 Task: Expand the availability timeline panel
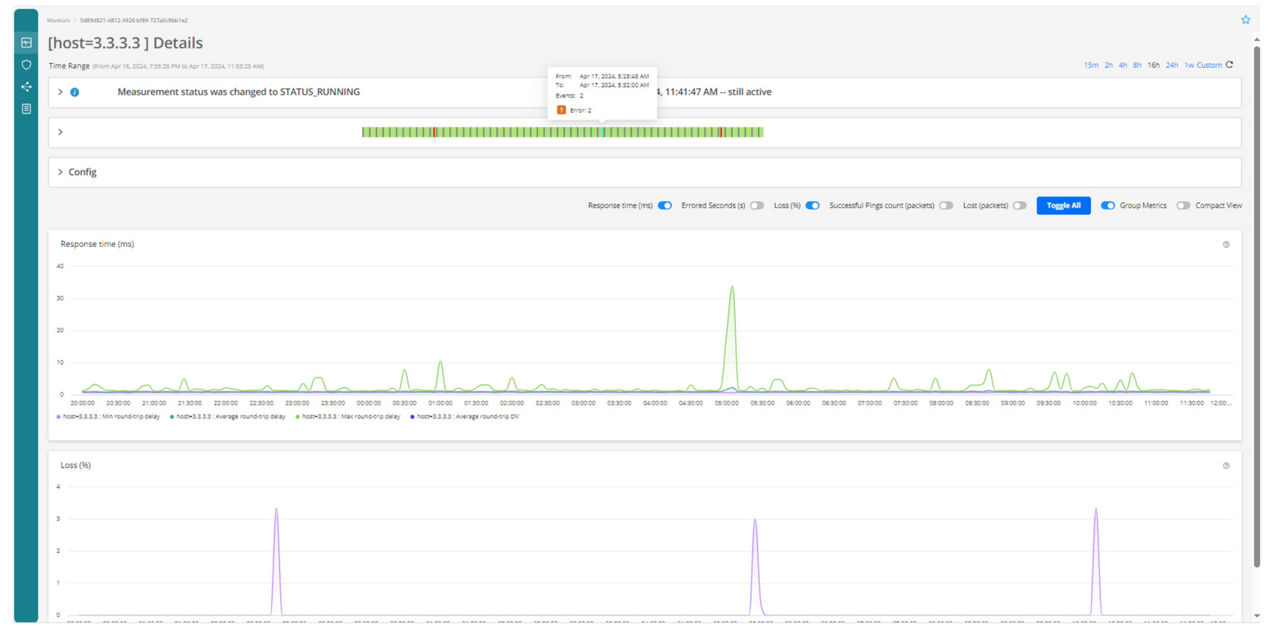58,131
